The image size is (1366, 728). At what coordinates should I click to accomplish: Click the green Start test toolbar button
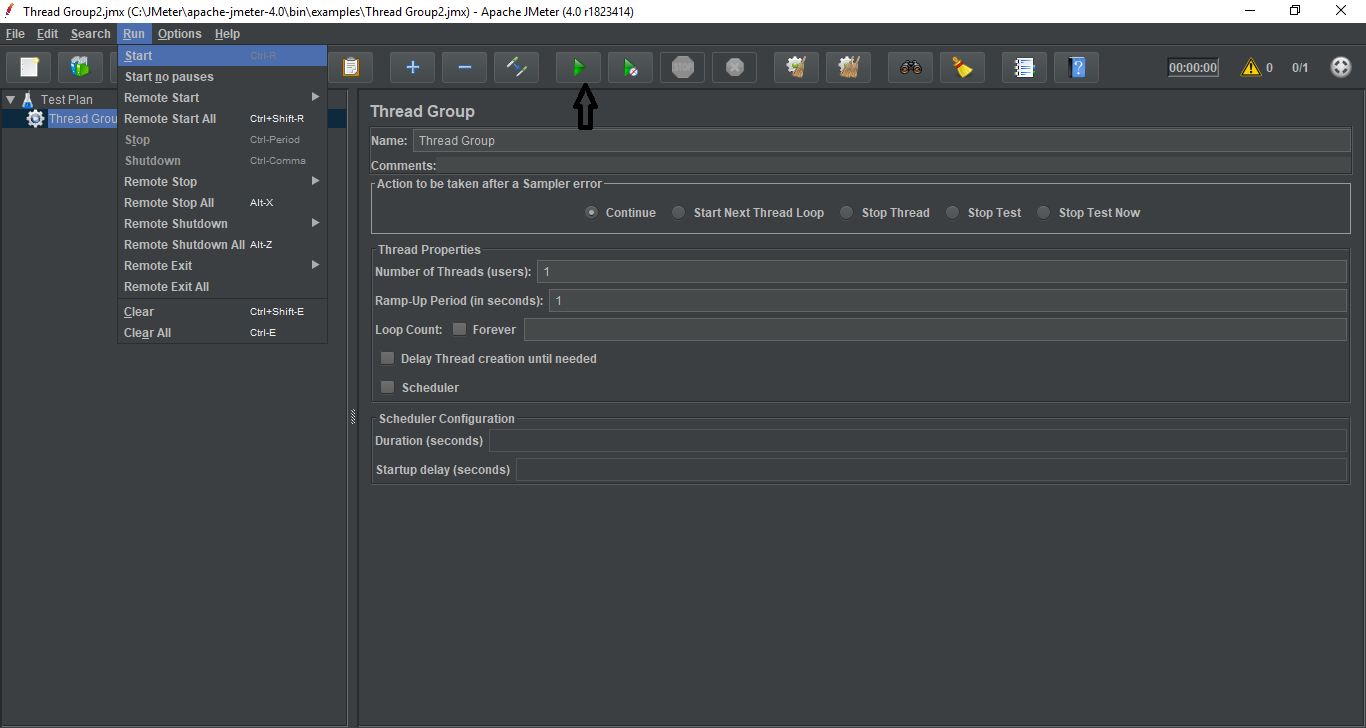pyautogui.click(x=578, y=68)
